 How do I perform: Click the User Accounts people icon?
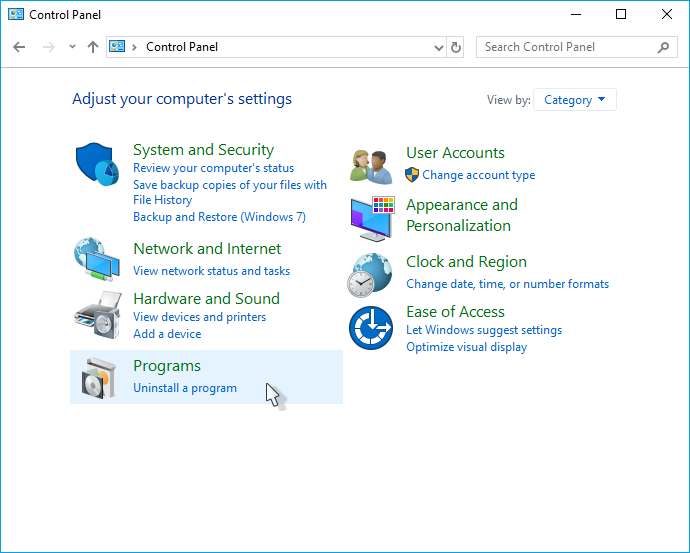[371, 165]
